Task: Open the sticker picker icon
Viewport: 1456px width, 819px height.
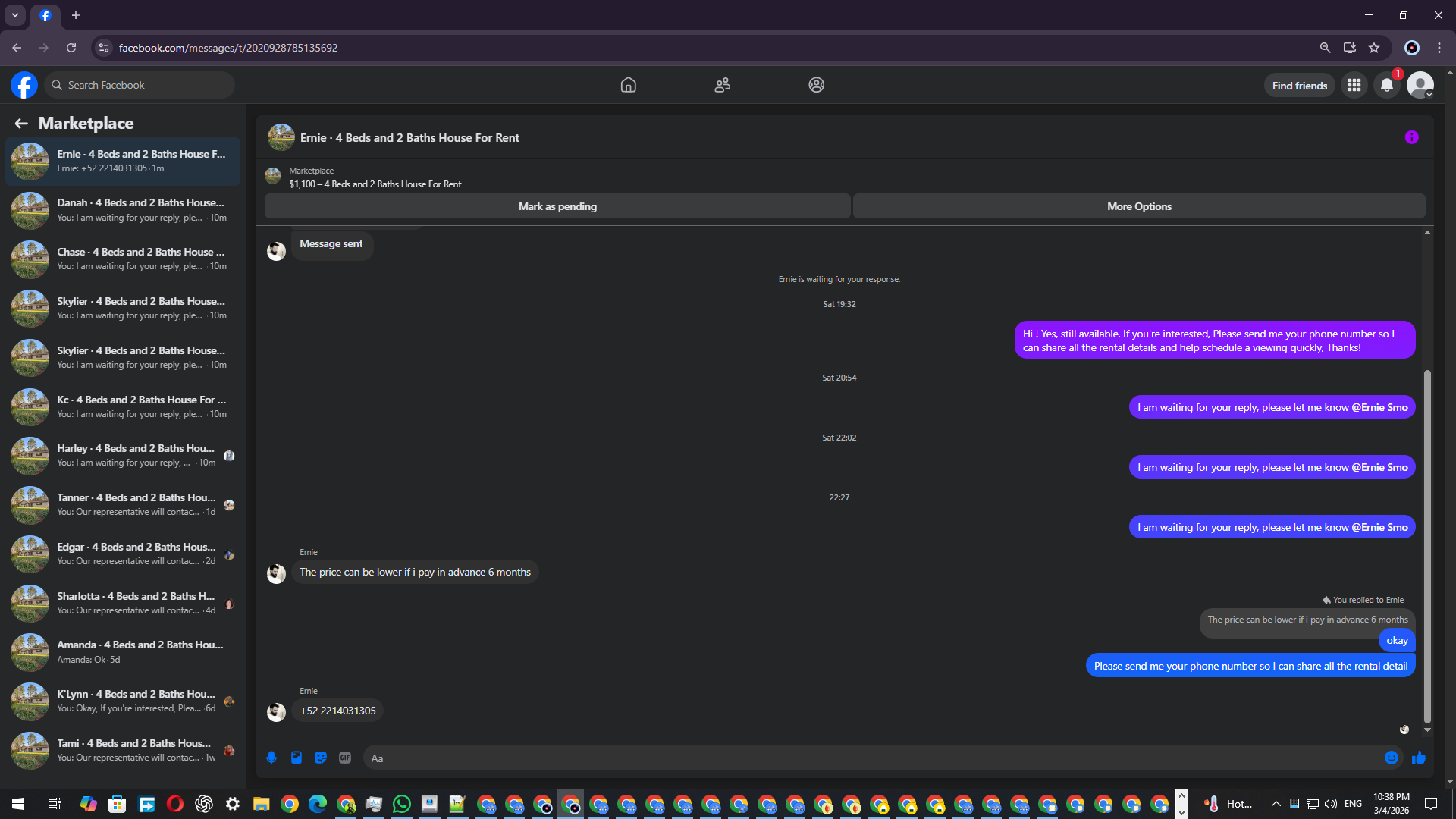Action: point(321,758)
